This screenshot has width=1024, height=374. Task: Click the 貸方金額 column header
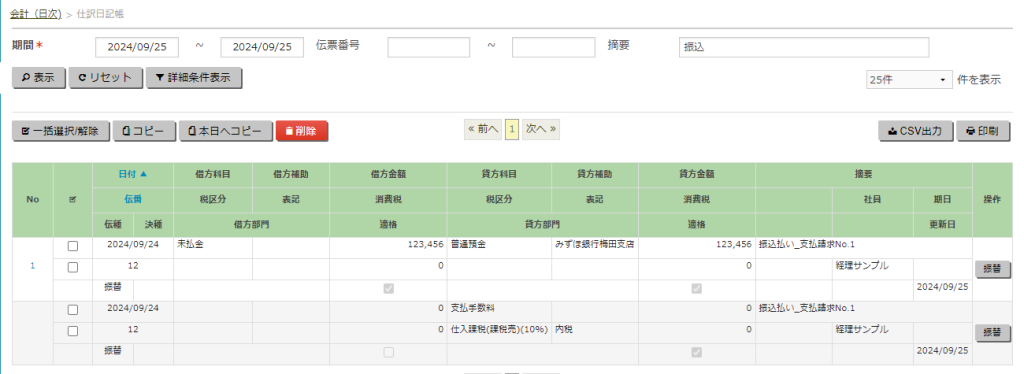point(697,174)
